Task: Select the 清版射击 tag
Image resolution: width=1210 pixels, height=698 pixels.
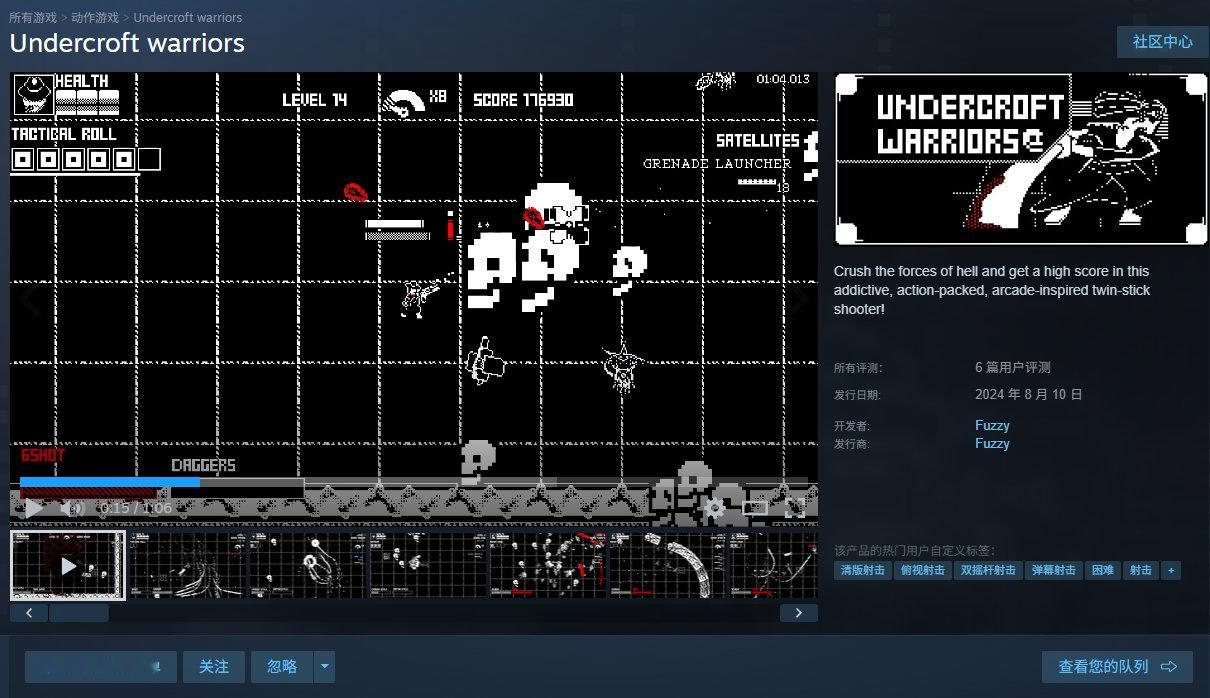Action: point(862,570)
